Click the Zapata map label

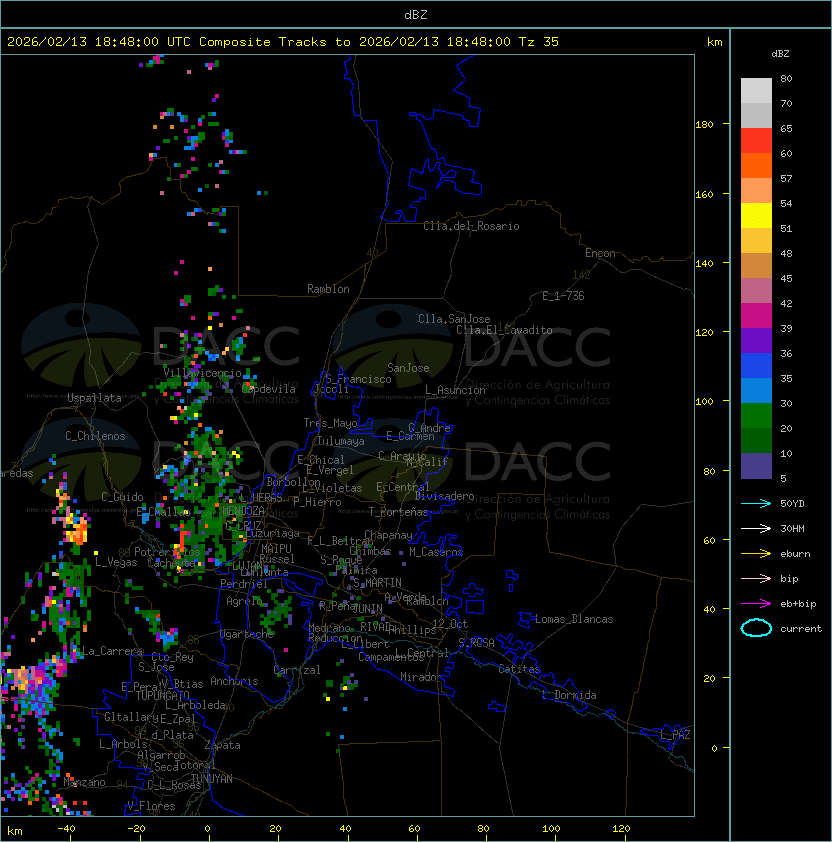[x=222, y=745]
